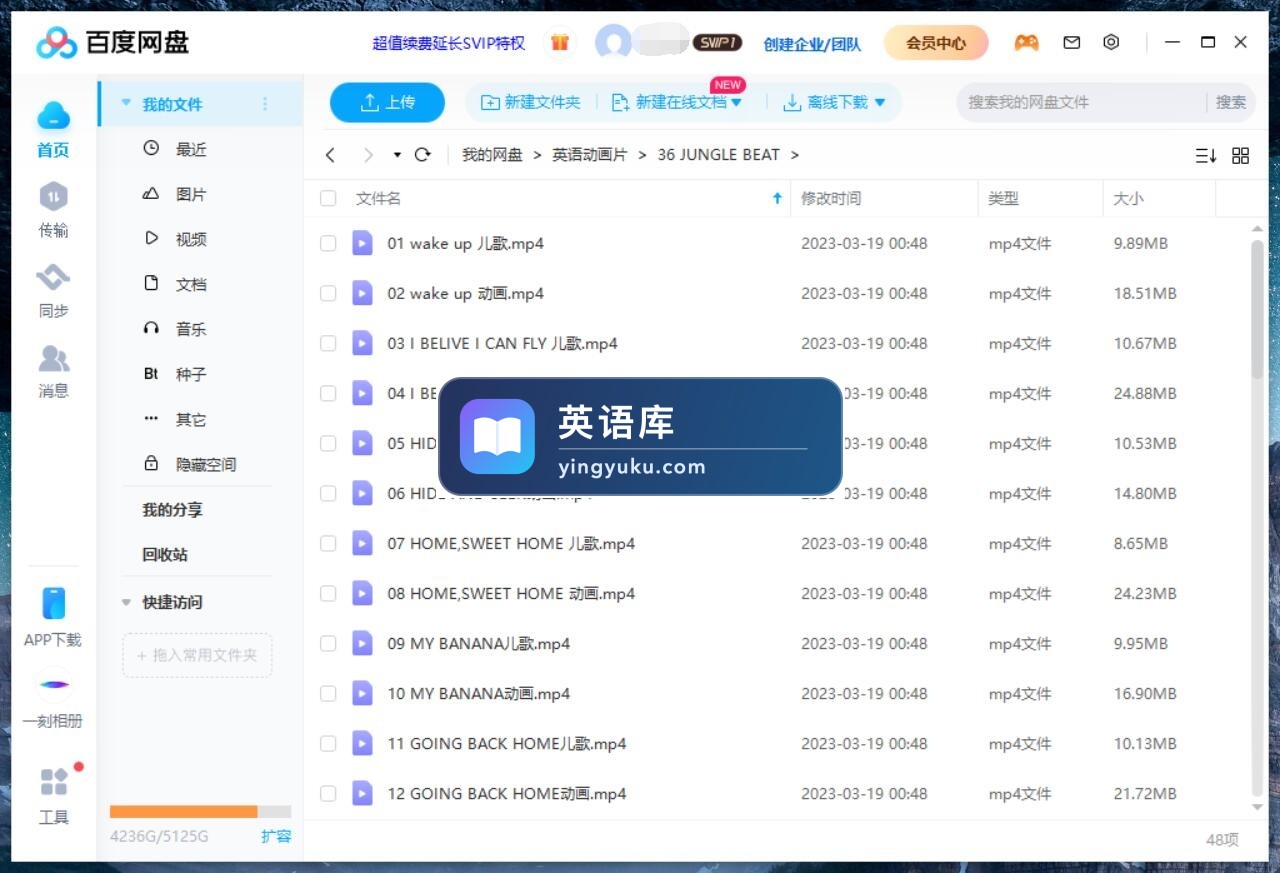
Task: Go forward with the right arrow
Action: click(368, 155)
